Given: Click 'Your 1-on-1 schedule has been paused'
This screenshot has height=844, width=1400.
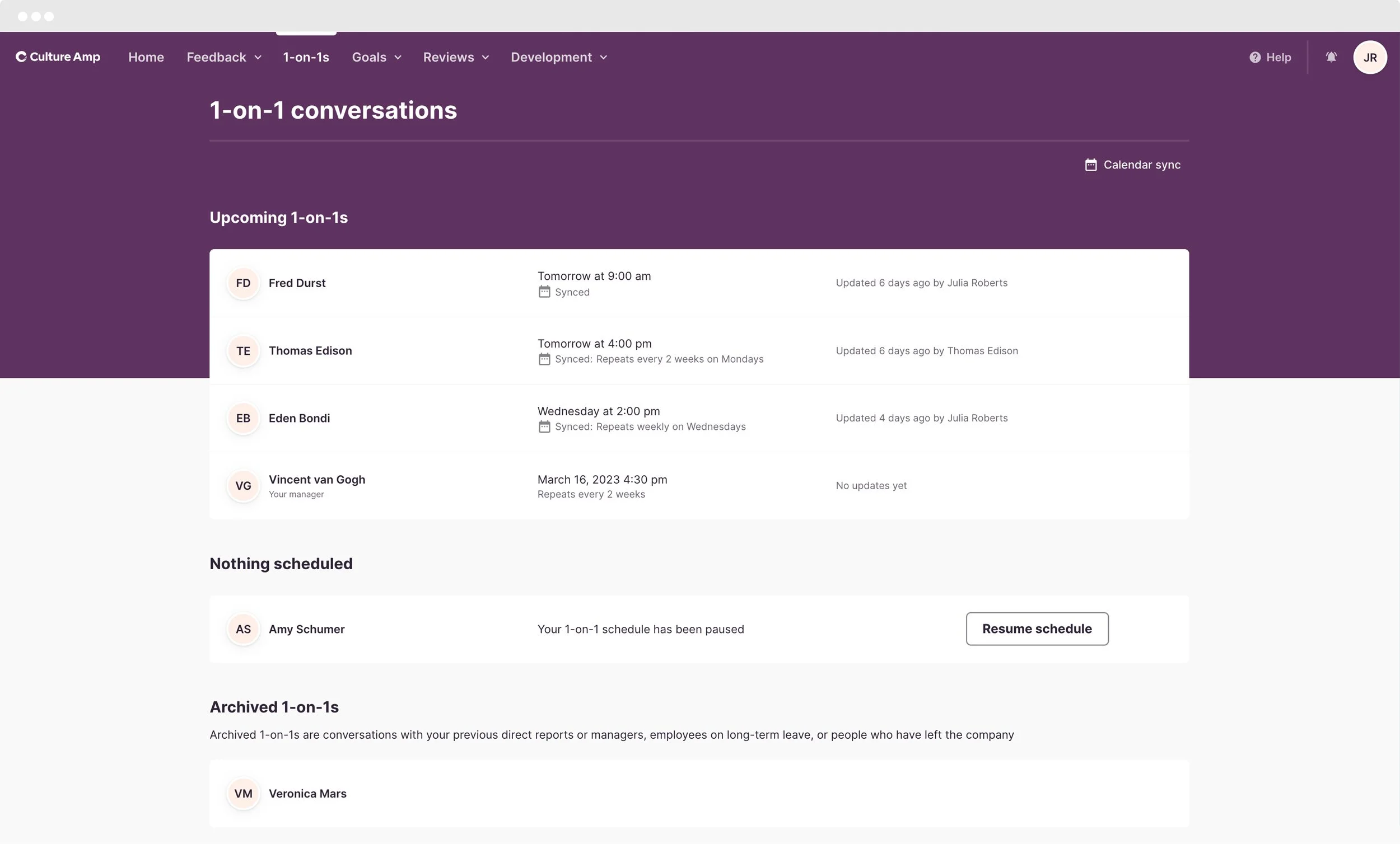Looking at the screenshot, I should [x=641, y=629].
